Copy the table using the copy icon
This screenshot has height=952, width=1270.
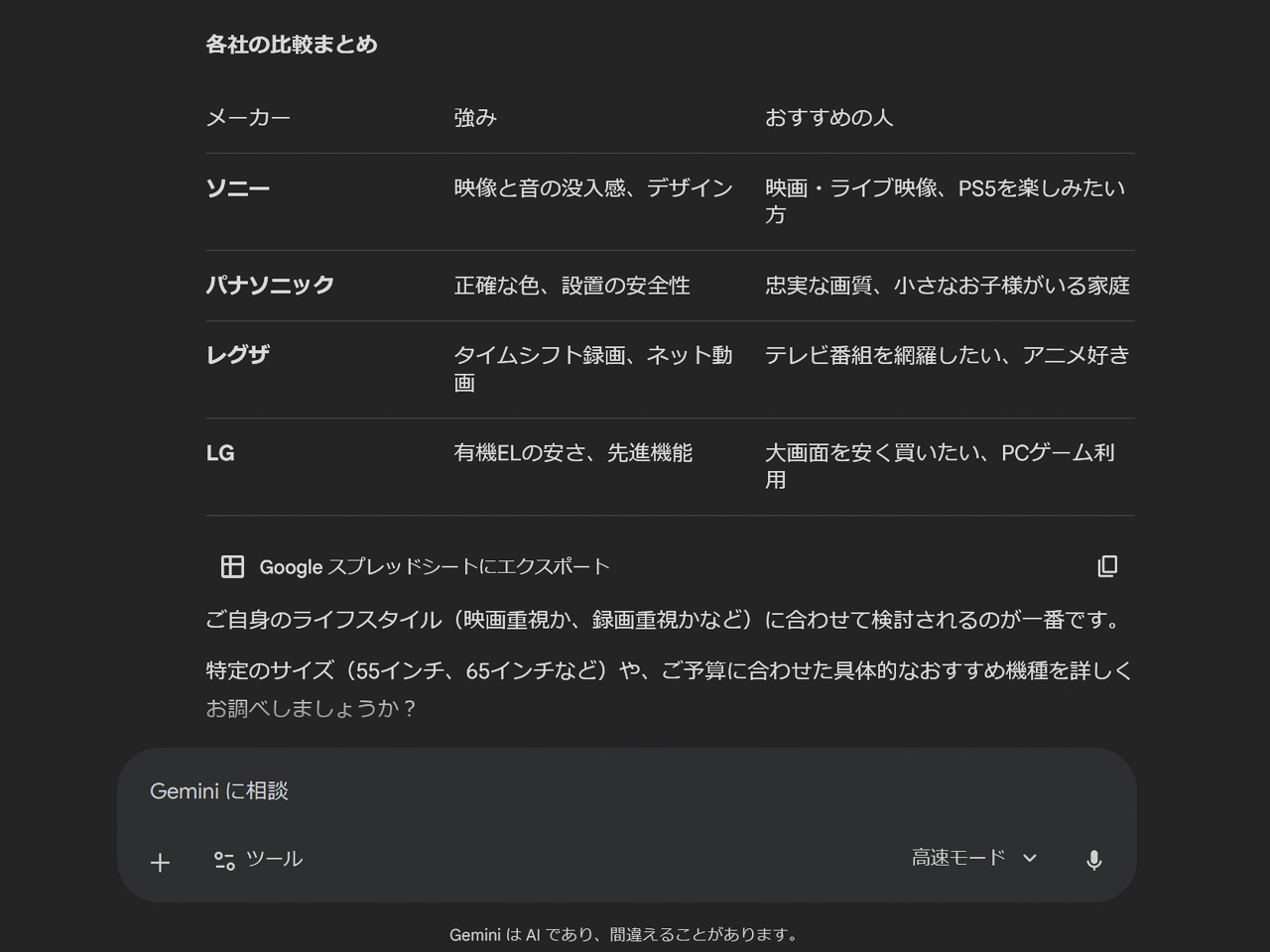tap(1107, 566)
